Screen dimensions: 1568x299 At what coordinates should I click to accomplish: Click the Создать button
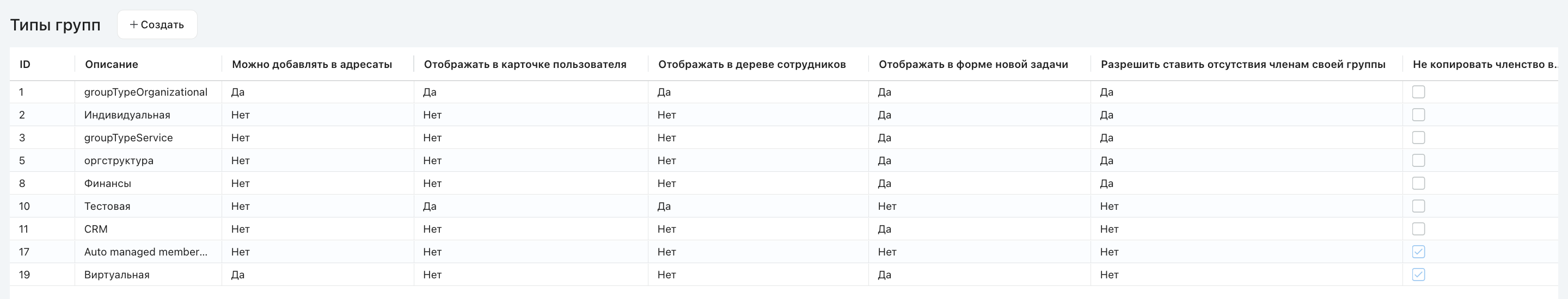(x=157, y=25)
